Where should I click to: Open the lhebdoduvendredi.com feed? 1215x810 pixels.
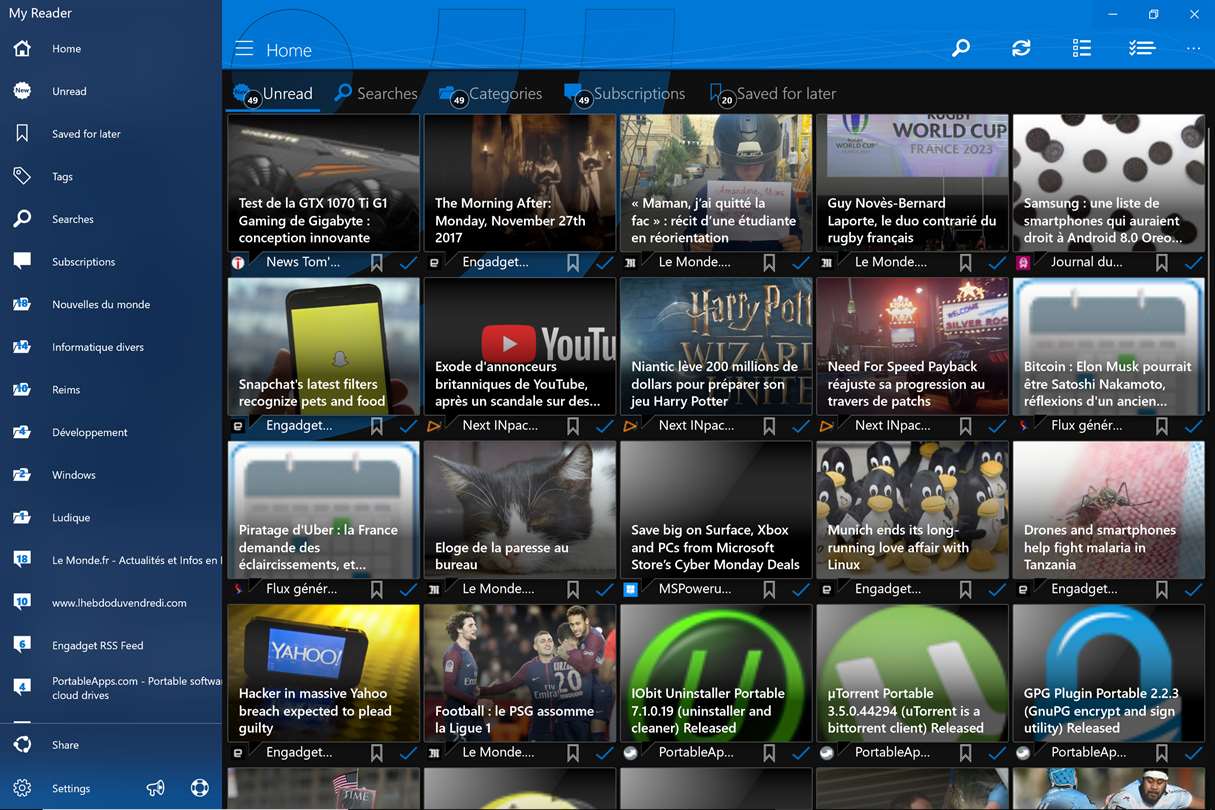point(111,603)
